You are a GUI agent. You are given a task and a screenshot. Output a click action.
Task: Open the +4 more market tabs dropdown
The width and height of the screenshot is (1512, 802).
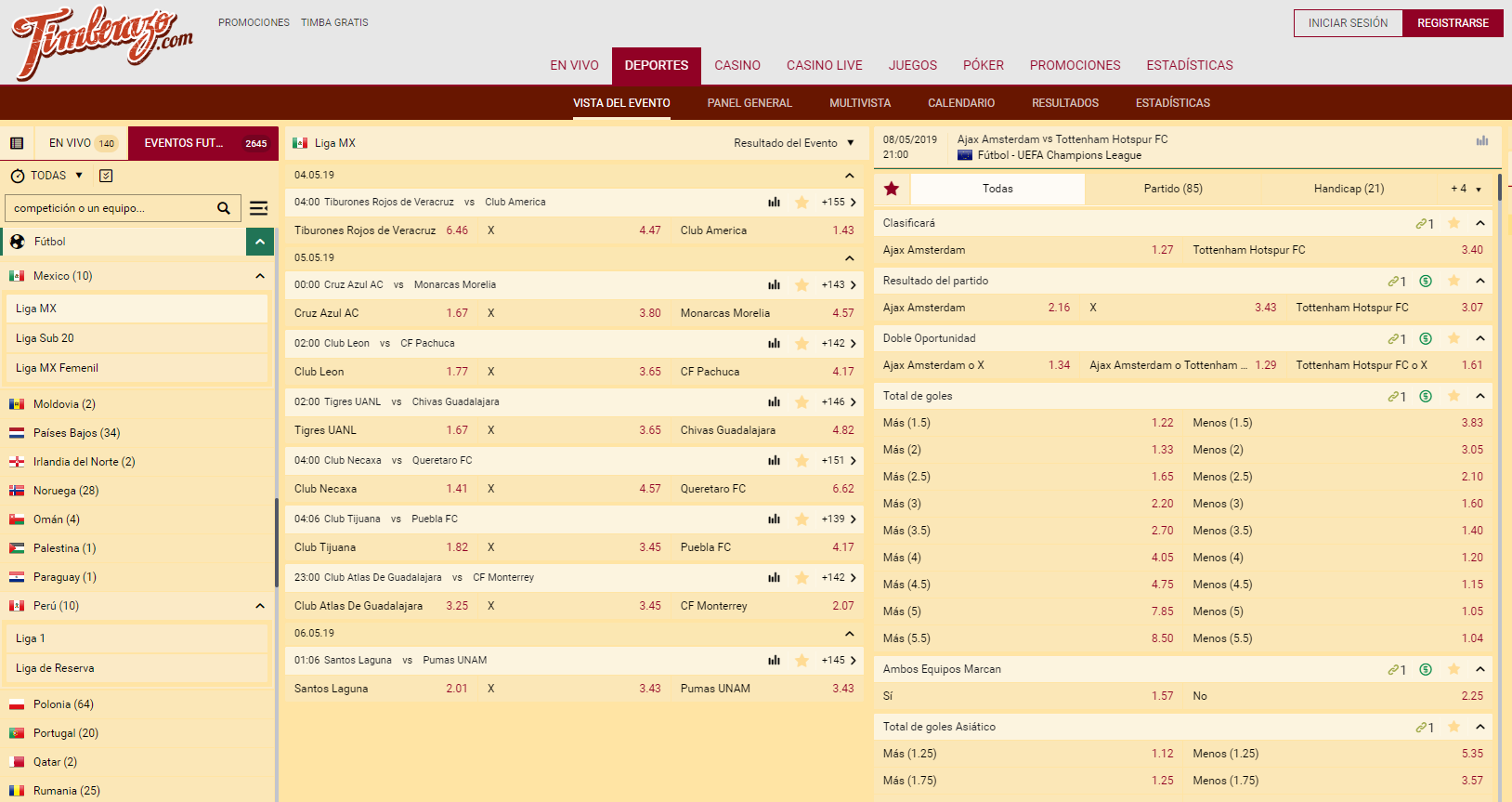(1466, 189)
